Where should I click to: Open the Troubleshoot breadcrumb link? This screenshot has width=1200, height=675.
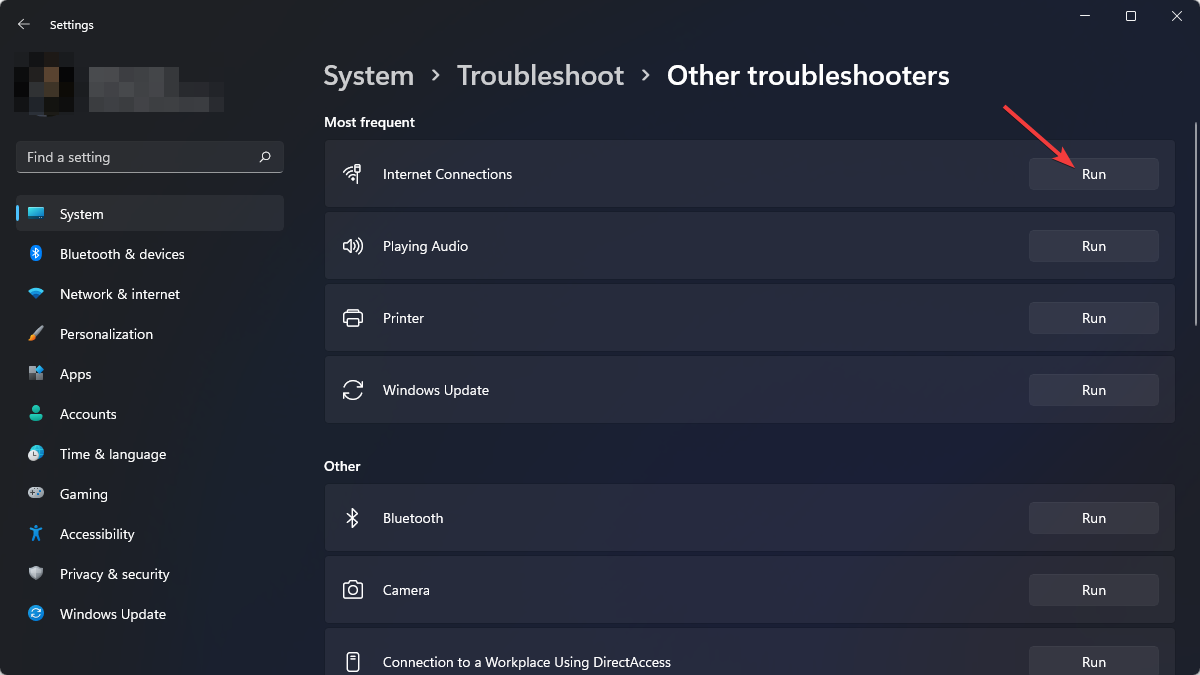[540, 75]
